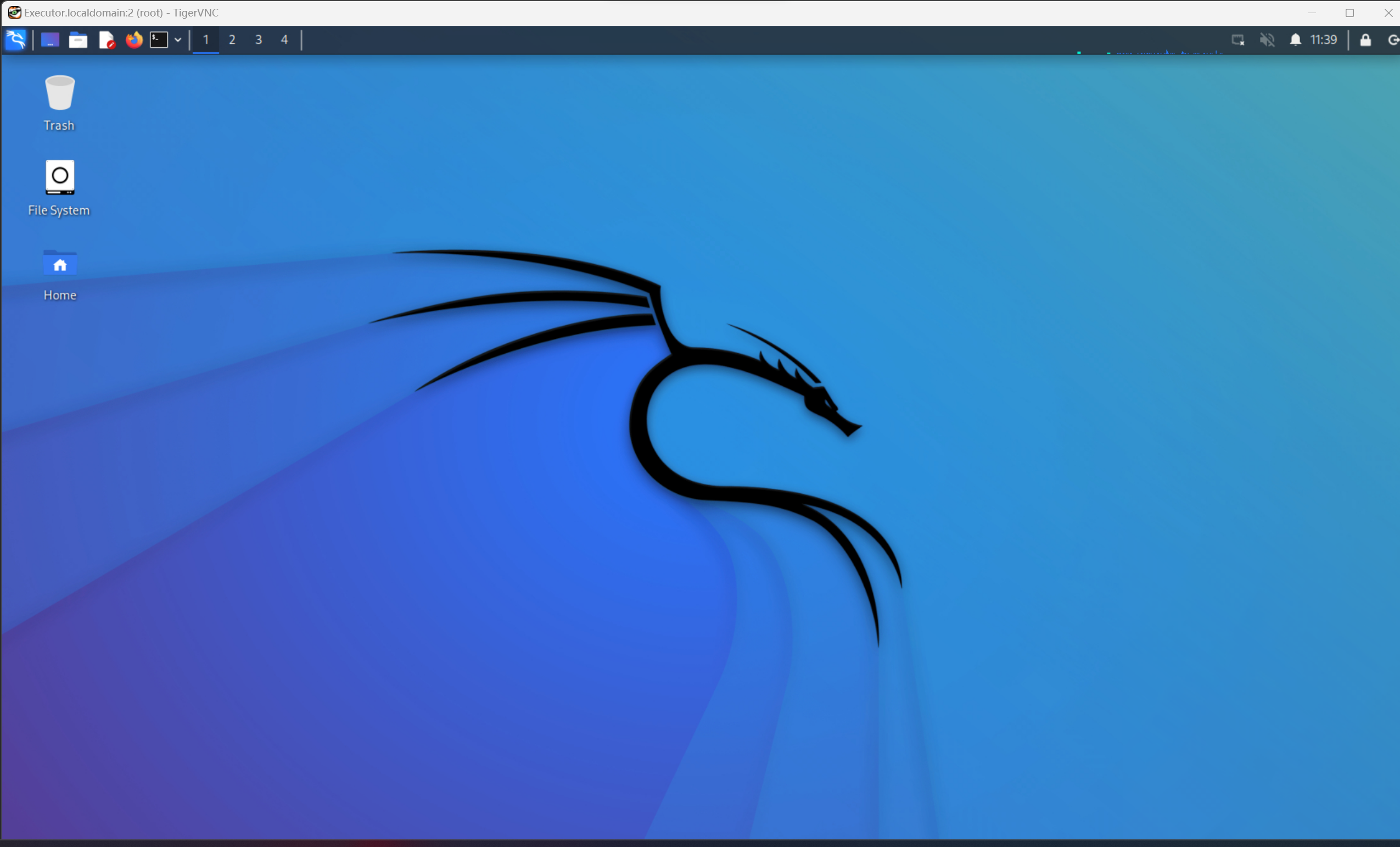Switch to workspace 4
Screen dimensions: 1400x847
tap(284, 40)
